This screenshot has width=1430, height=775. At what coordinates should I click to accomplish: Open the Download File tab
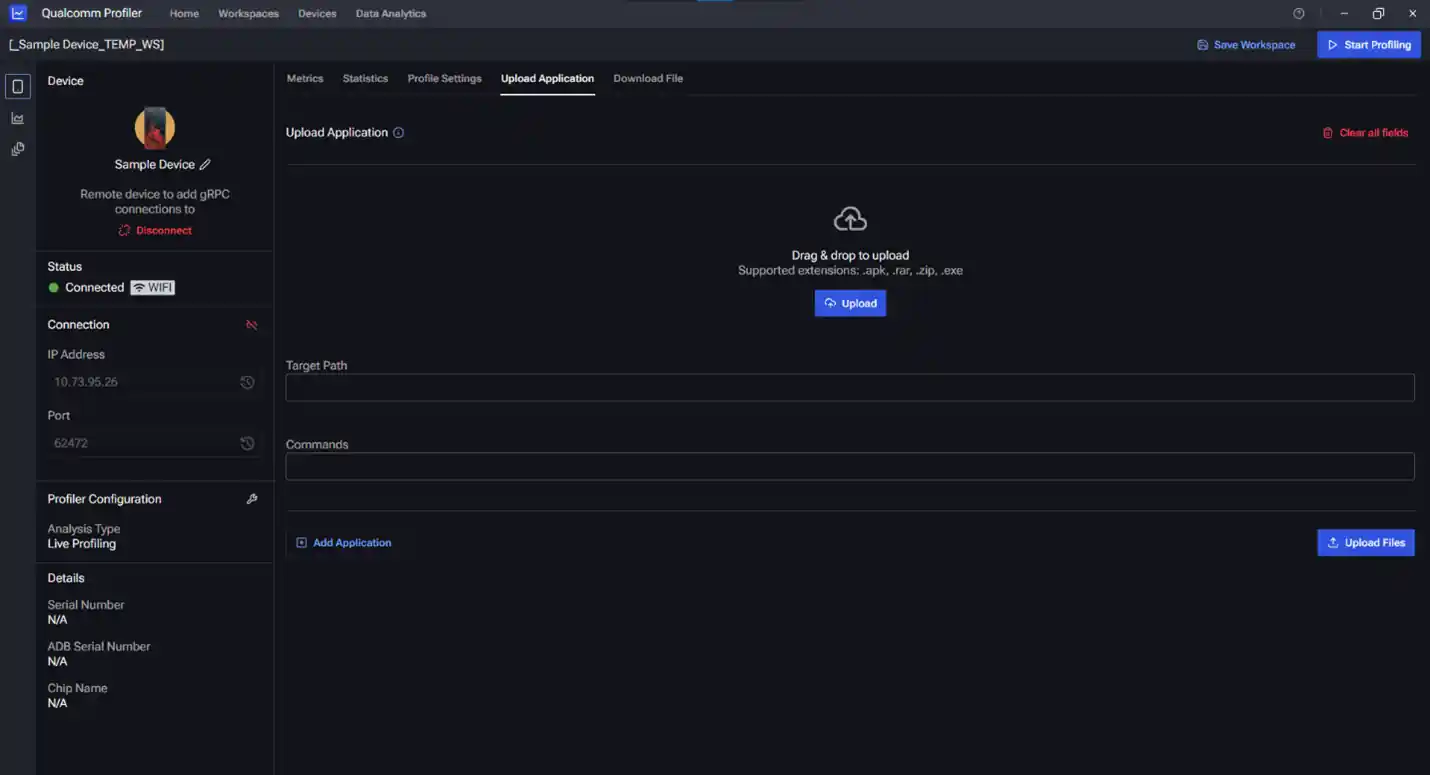648,78
